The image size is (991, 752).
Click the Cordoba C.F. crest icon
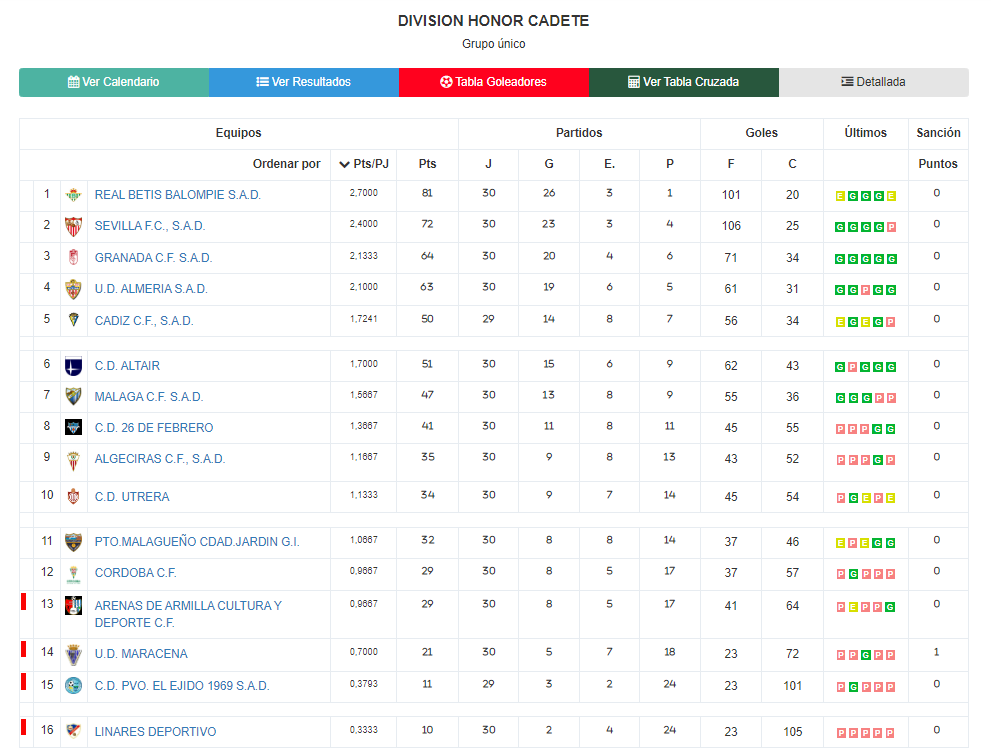(73, 574)
